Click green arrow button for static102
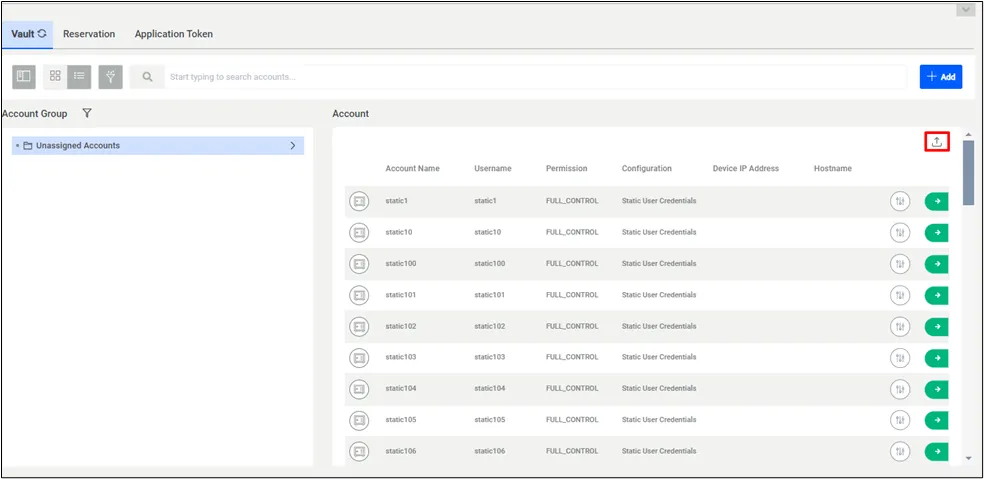Screen dimensions: 984x479 pos(936,326)
